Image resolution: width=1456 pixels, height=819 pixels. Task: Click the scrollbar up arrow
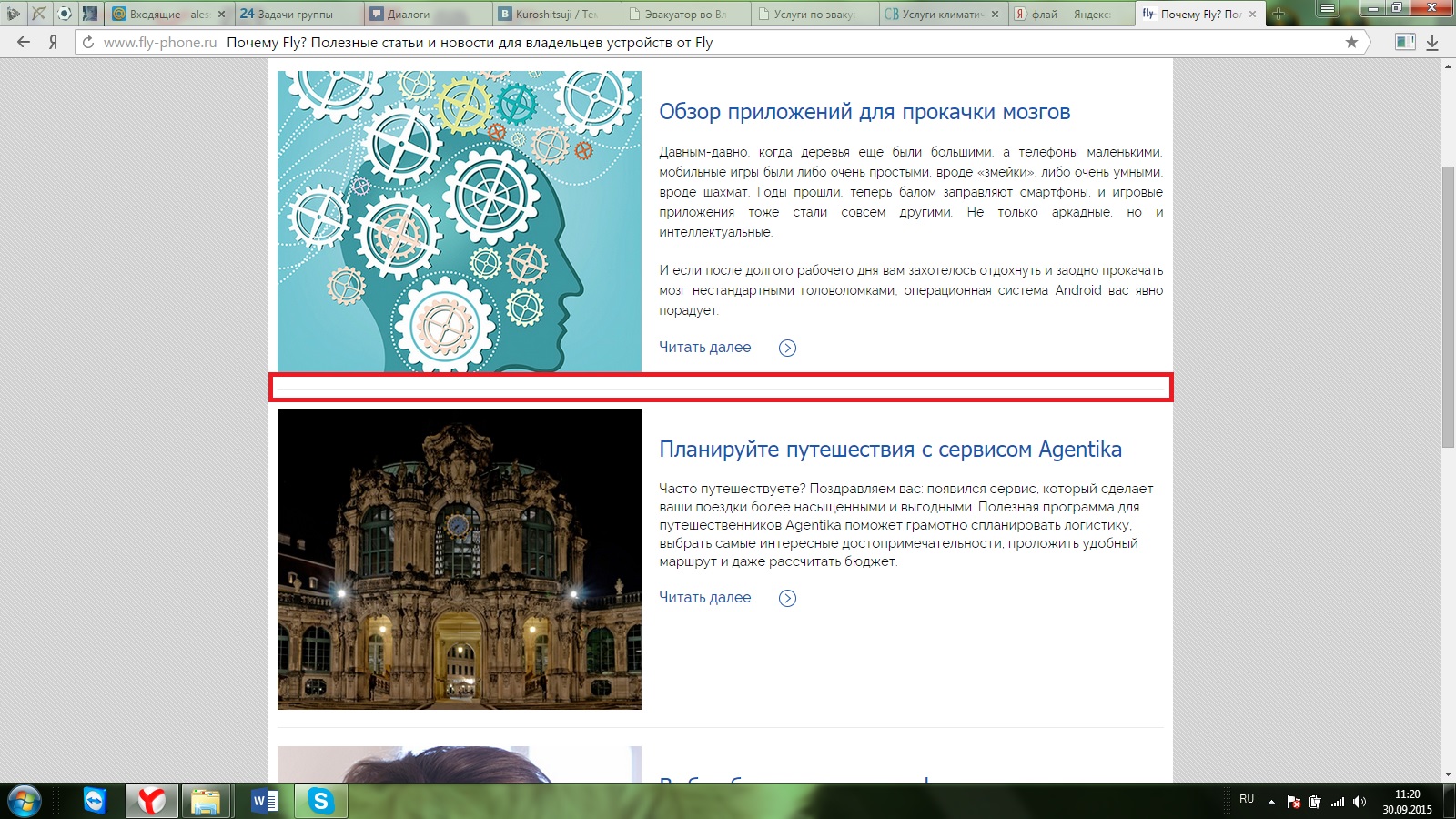coord(1448,66)
